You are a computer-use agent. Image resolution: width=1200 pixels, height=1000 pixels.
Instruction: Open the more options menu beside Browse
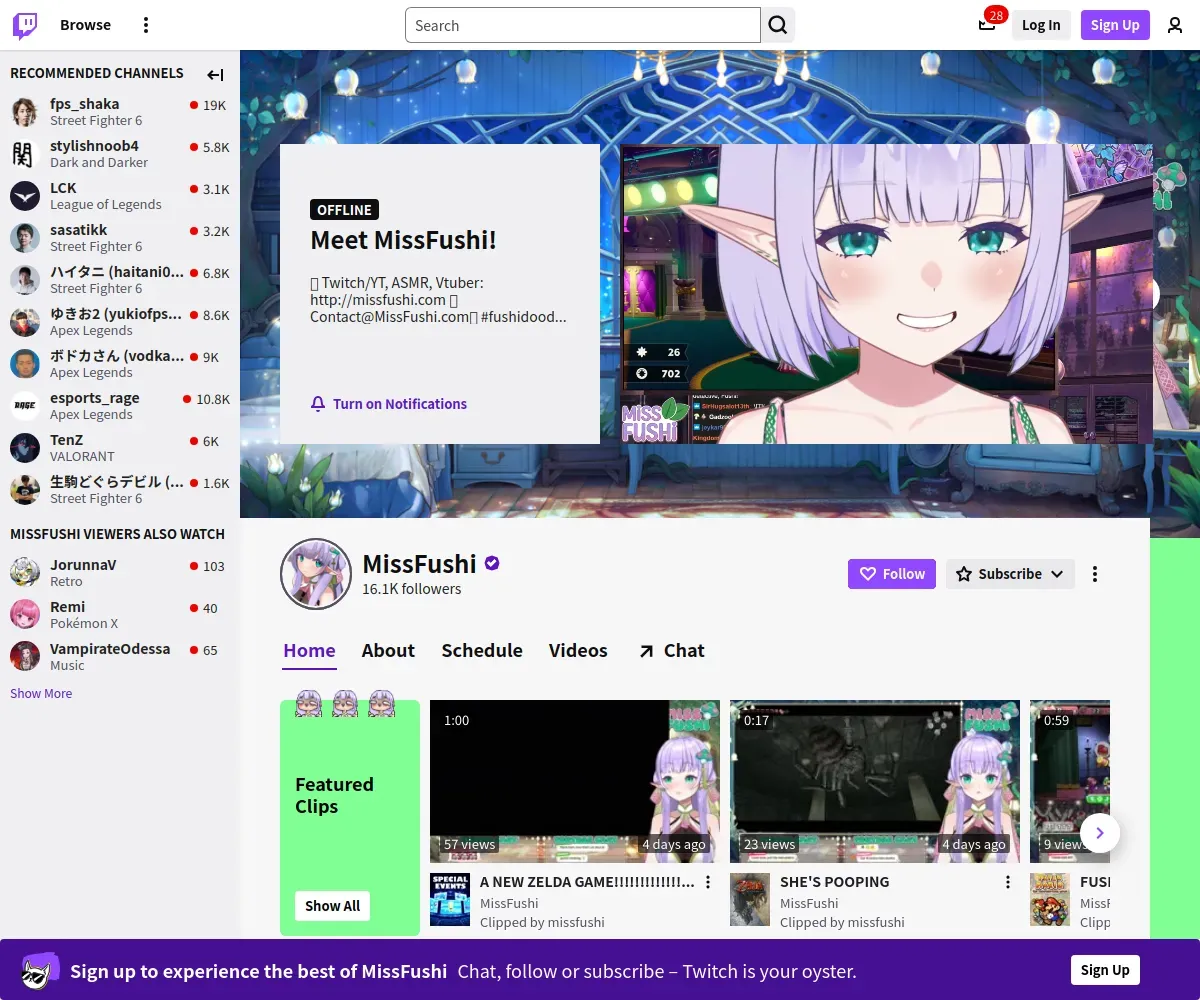pos(146,25)
